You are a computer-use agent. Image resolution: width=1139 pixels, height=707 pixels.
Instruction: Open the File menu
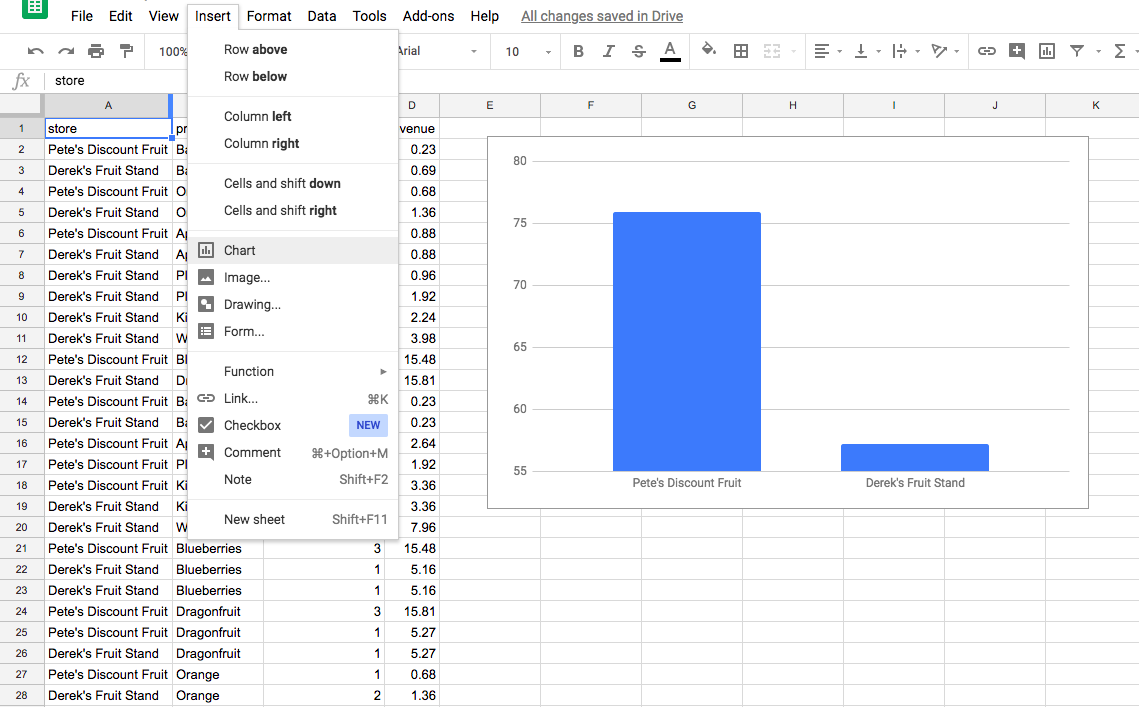[x=82, y=16]
